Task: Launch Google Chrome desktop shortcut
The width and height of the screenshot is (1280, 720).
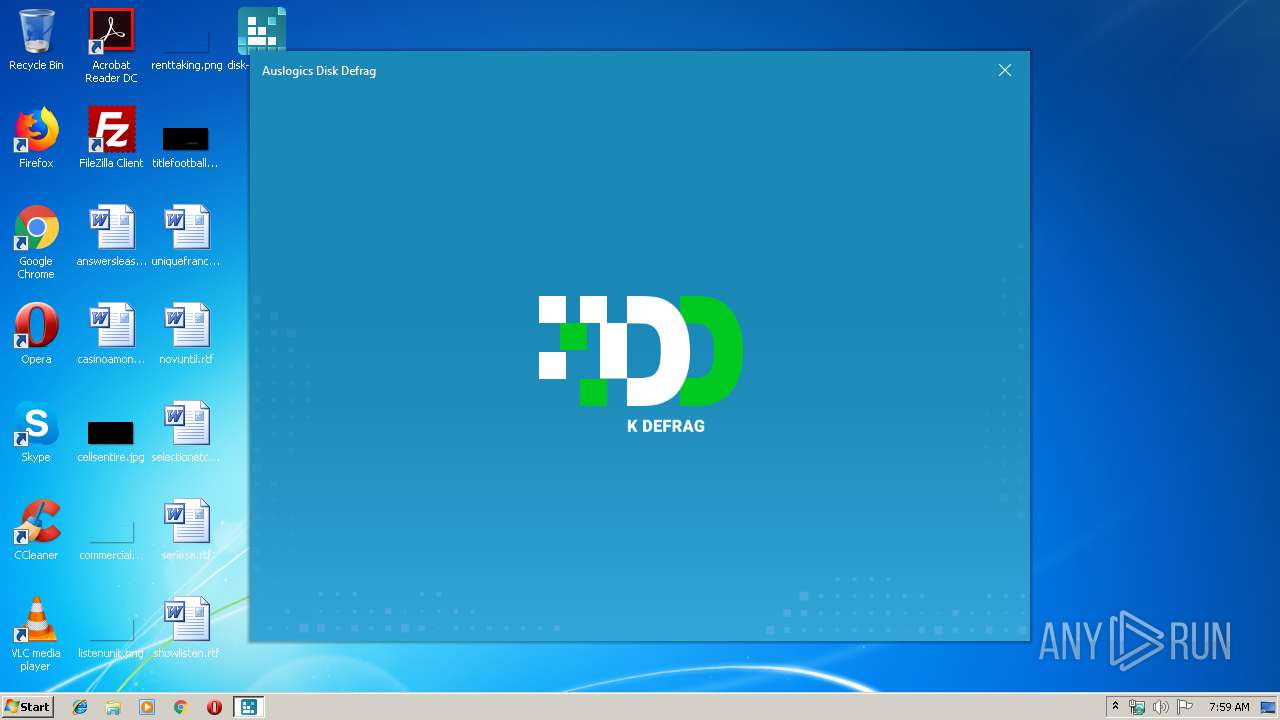Action: click(x=36, y=242)
